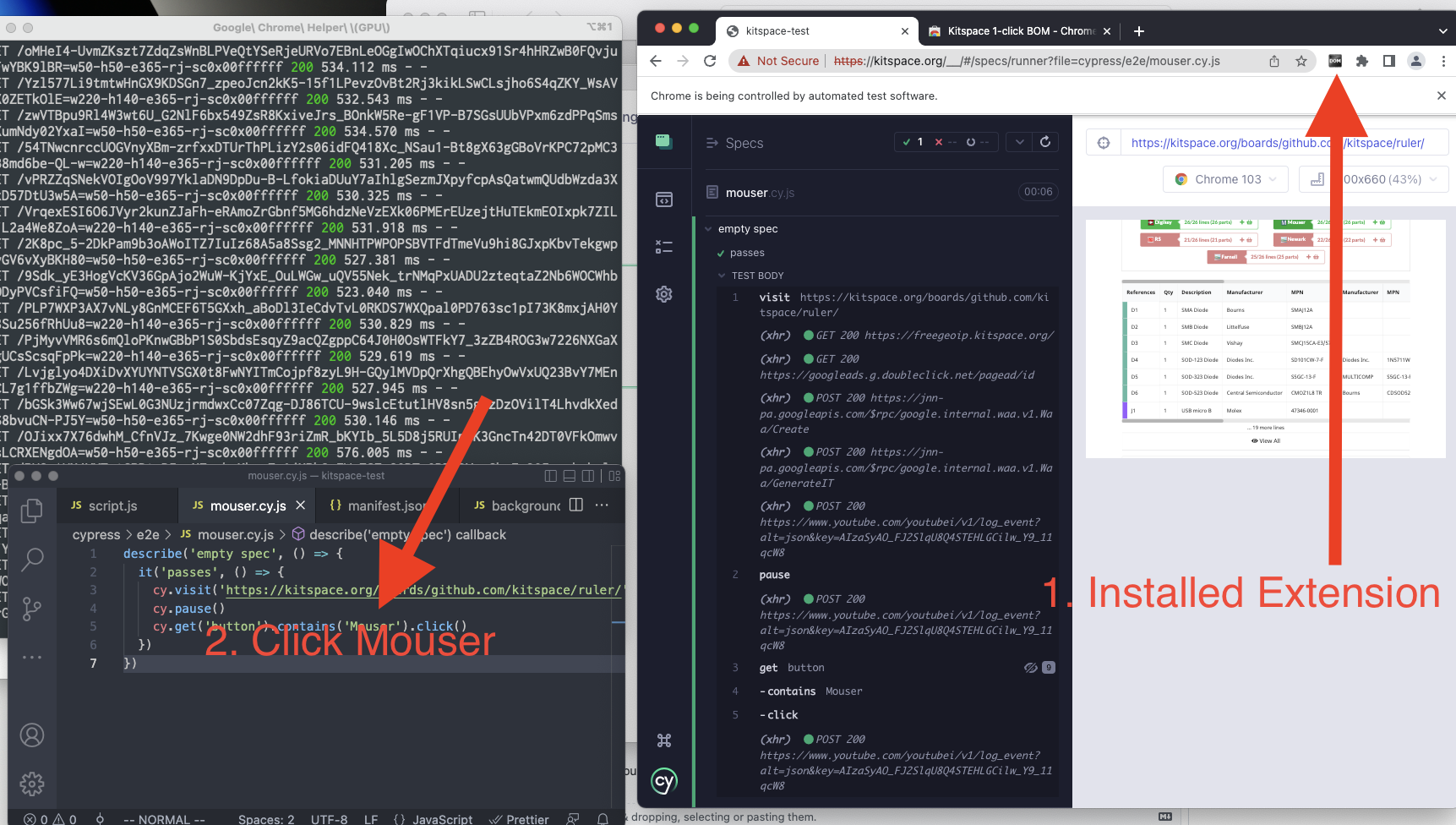Click the Cypress cy logo at sidebar bottom
The height and width of the screenshot is (825, 1456).
pos(664,781)
